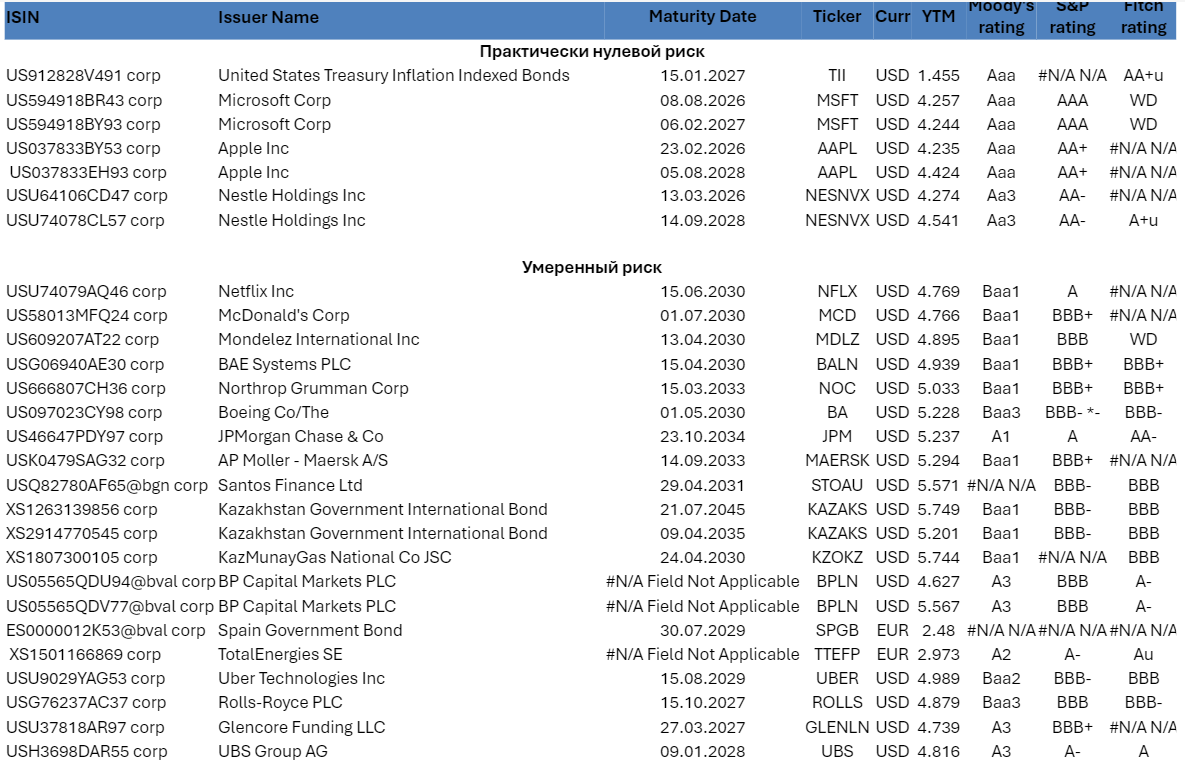Select ISIN US05565QDU94@bval corp

(x=110, y=582)
